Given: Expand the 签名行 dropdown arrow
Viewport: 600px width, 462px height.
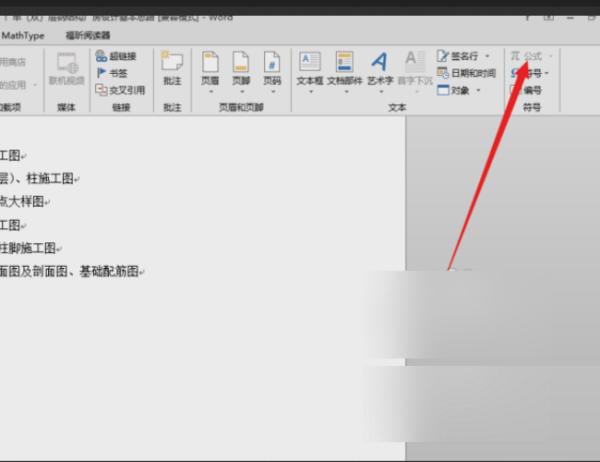Looking at the screenshot, I should [487, 56].
